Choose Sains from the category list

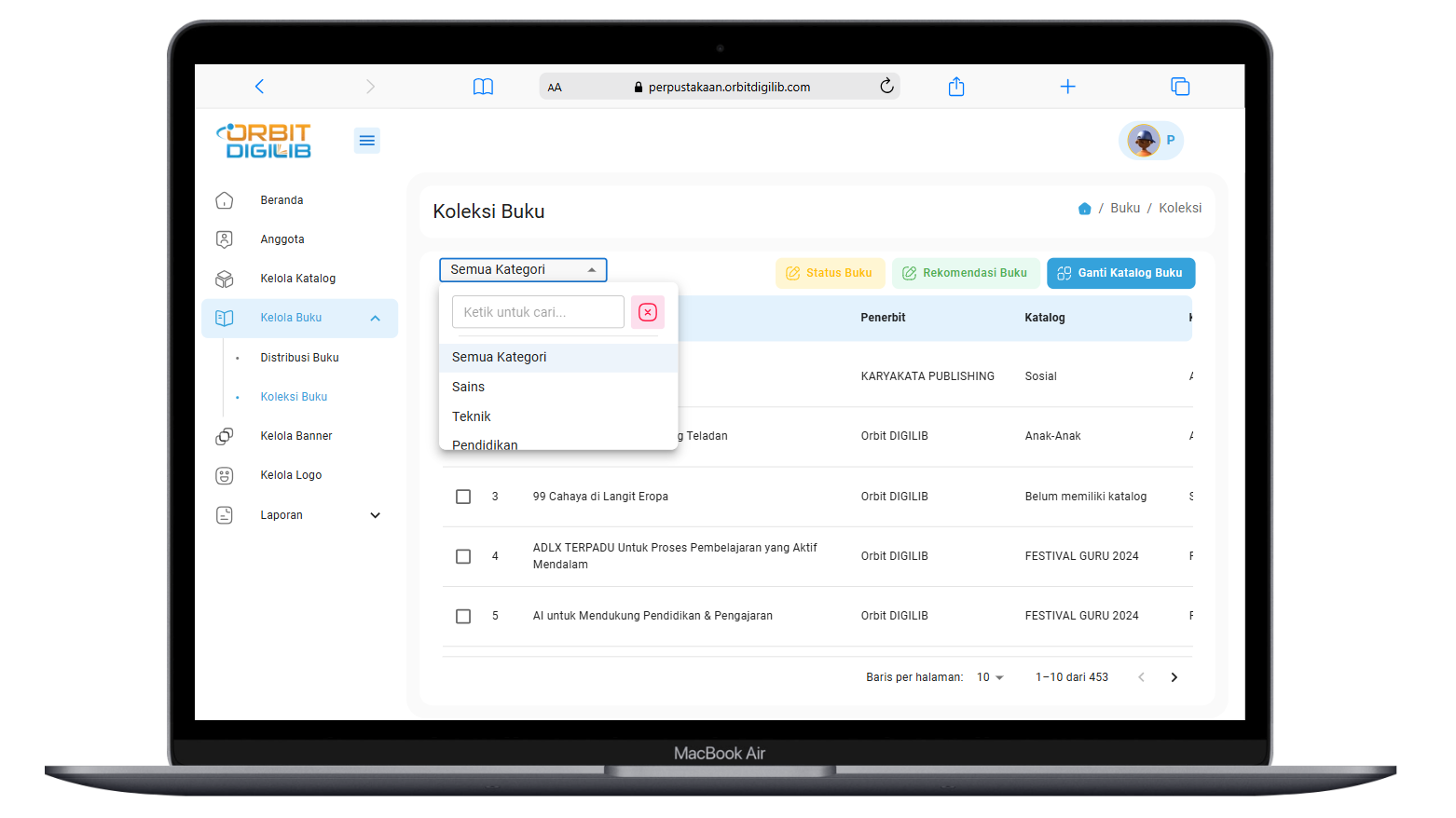469,387
